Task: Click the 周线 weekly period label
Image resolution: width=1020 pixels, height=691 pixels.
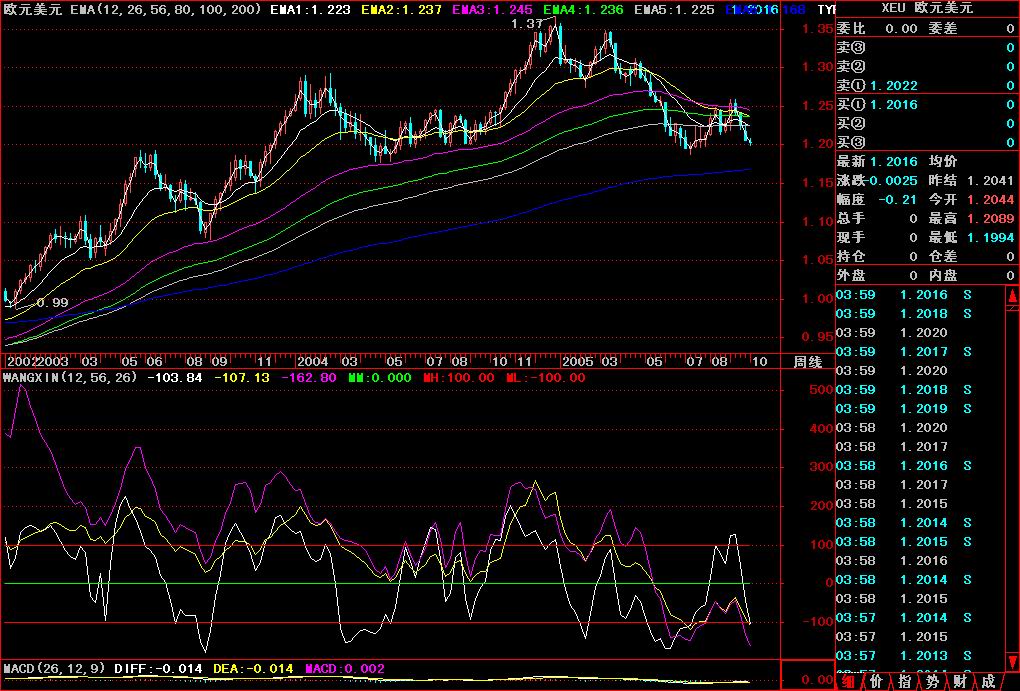Action: pos(807,362)
